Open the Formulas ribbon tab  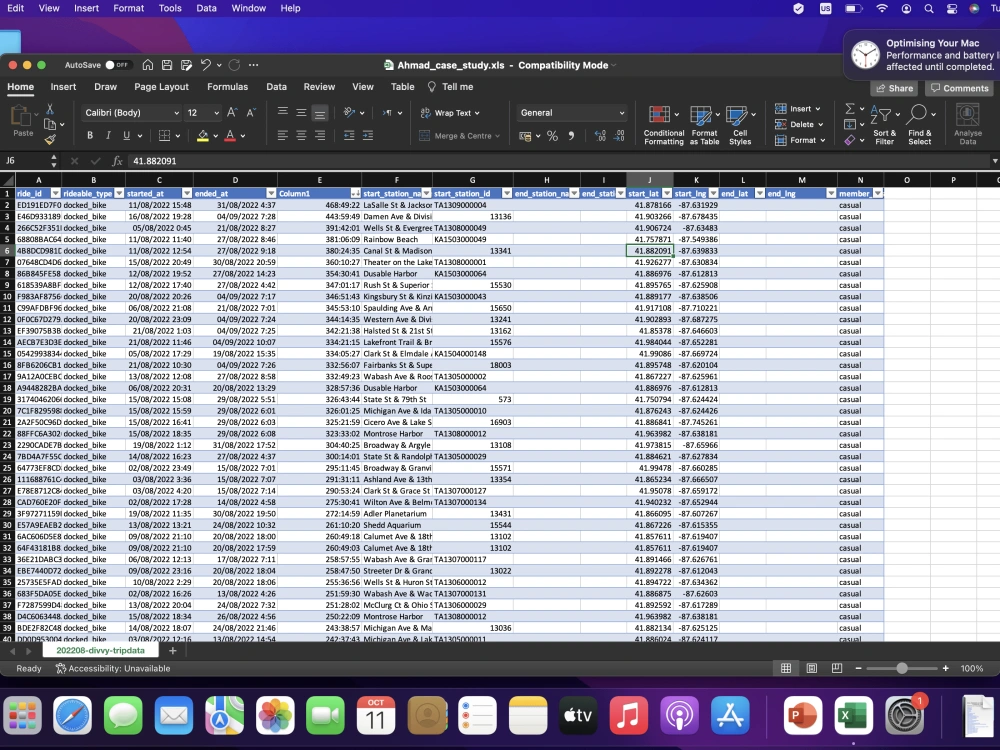228,87
